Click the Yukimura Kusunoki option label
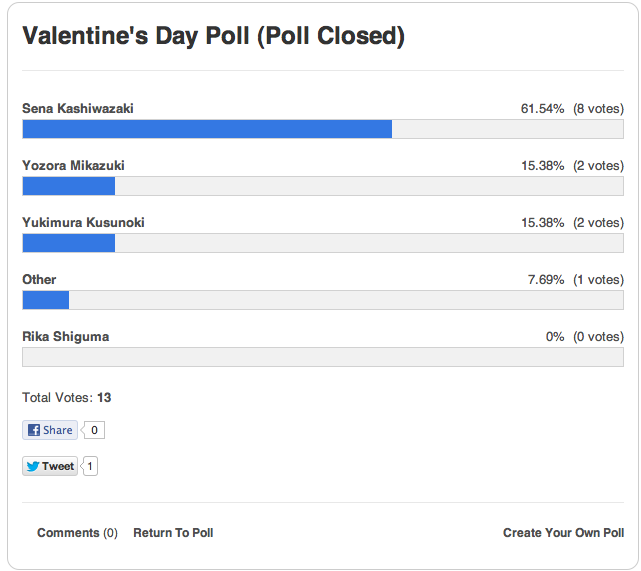The image size is (641, 571). pos(83,222)
